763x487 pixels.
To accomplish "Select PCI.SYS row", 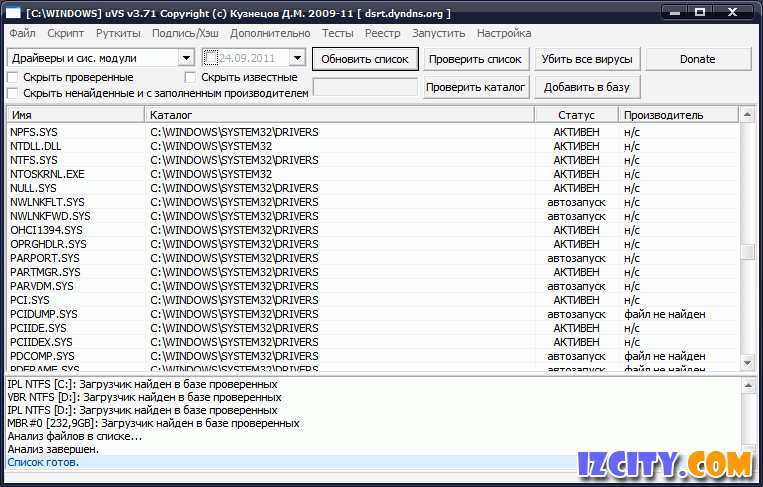I will click(x=374, y=300).
